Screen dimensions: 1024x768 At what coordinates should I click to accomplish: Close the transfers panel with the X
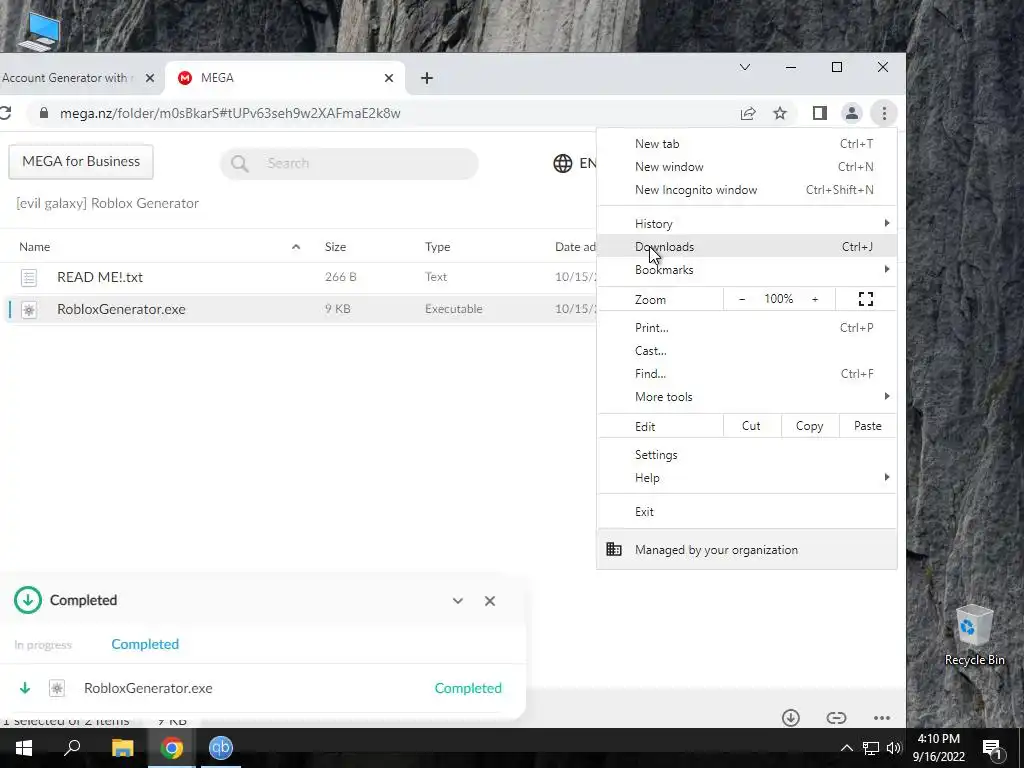pos(490,601)
